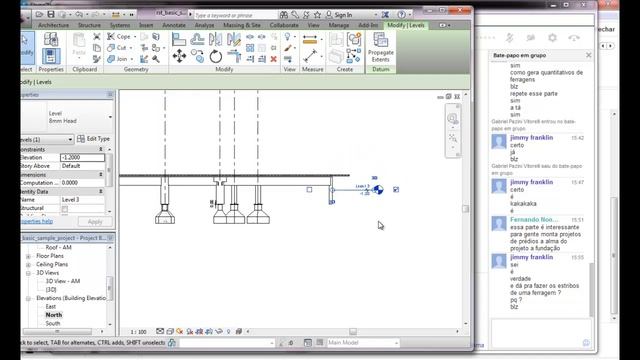Select the Move tool
Viewport: 640px width, 360px height.
point(179,56)
